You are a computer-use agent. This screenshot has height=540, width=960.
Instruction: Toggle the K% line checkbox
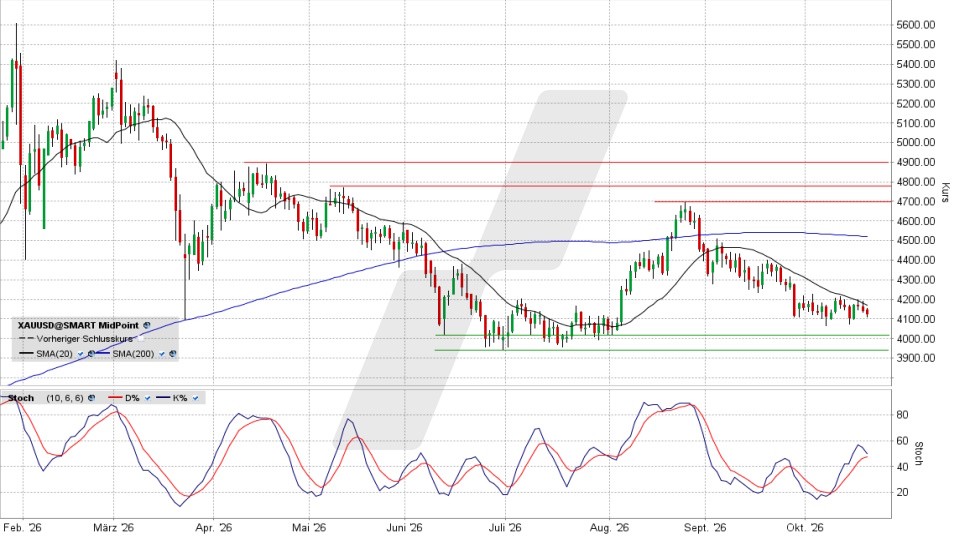click(x=195, y=398)
